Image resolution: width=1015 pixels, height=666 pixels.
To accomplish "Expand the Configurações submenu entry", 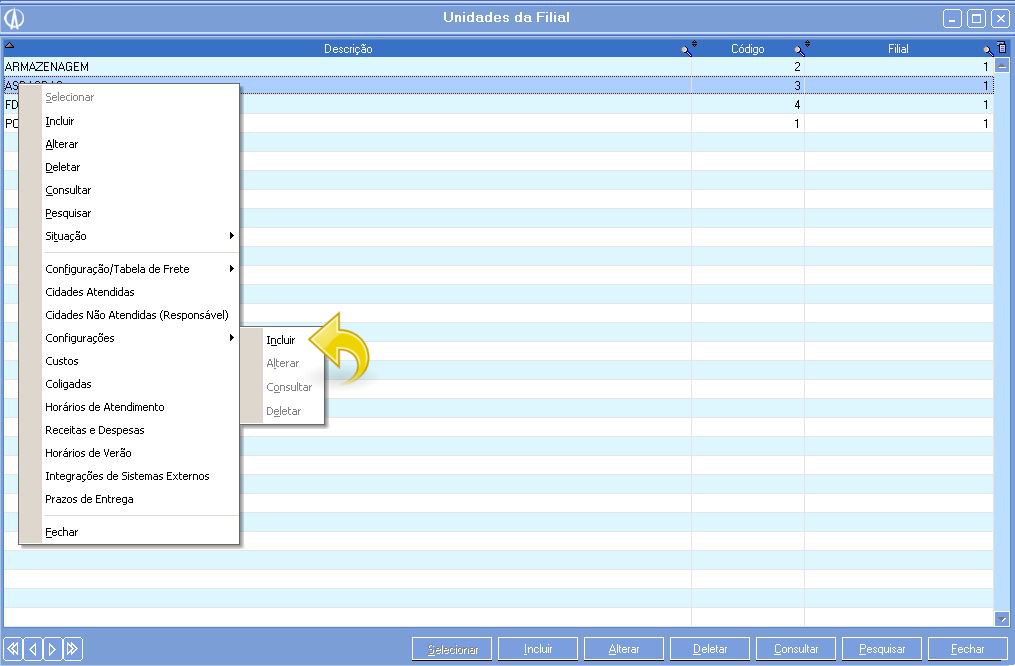I will 140,338.
